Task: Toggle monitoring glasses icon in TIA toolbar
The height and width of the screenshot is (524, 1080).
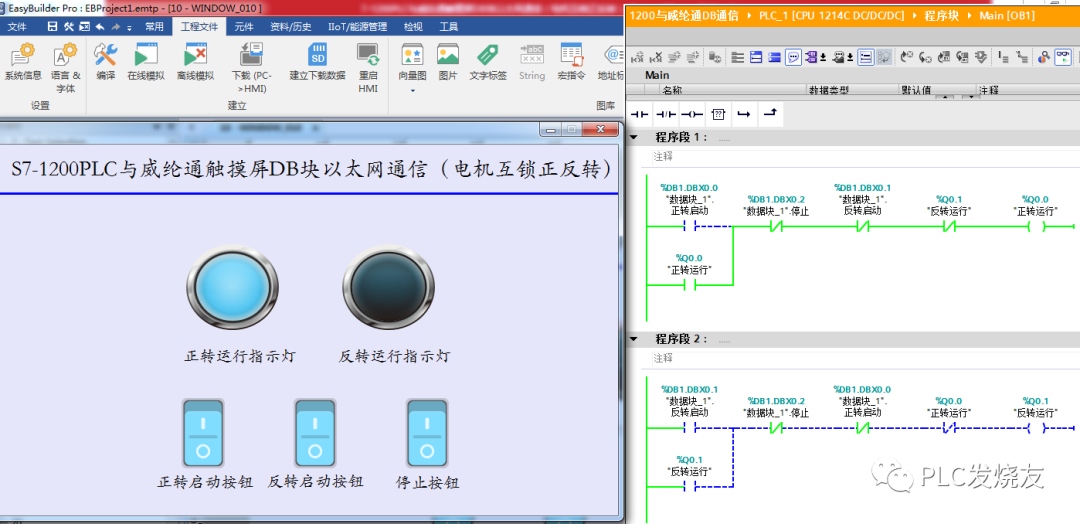Action: [x=1063, y=57]
